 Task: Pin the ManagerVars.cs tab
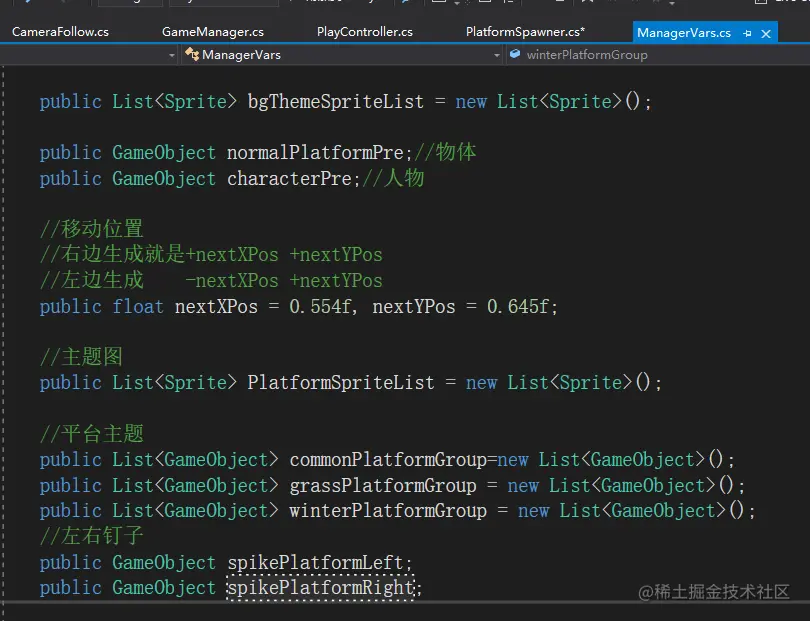click(747, 34)
